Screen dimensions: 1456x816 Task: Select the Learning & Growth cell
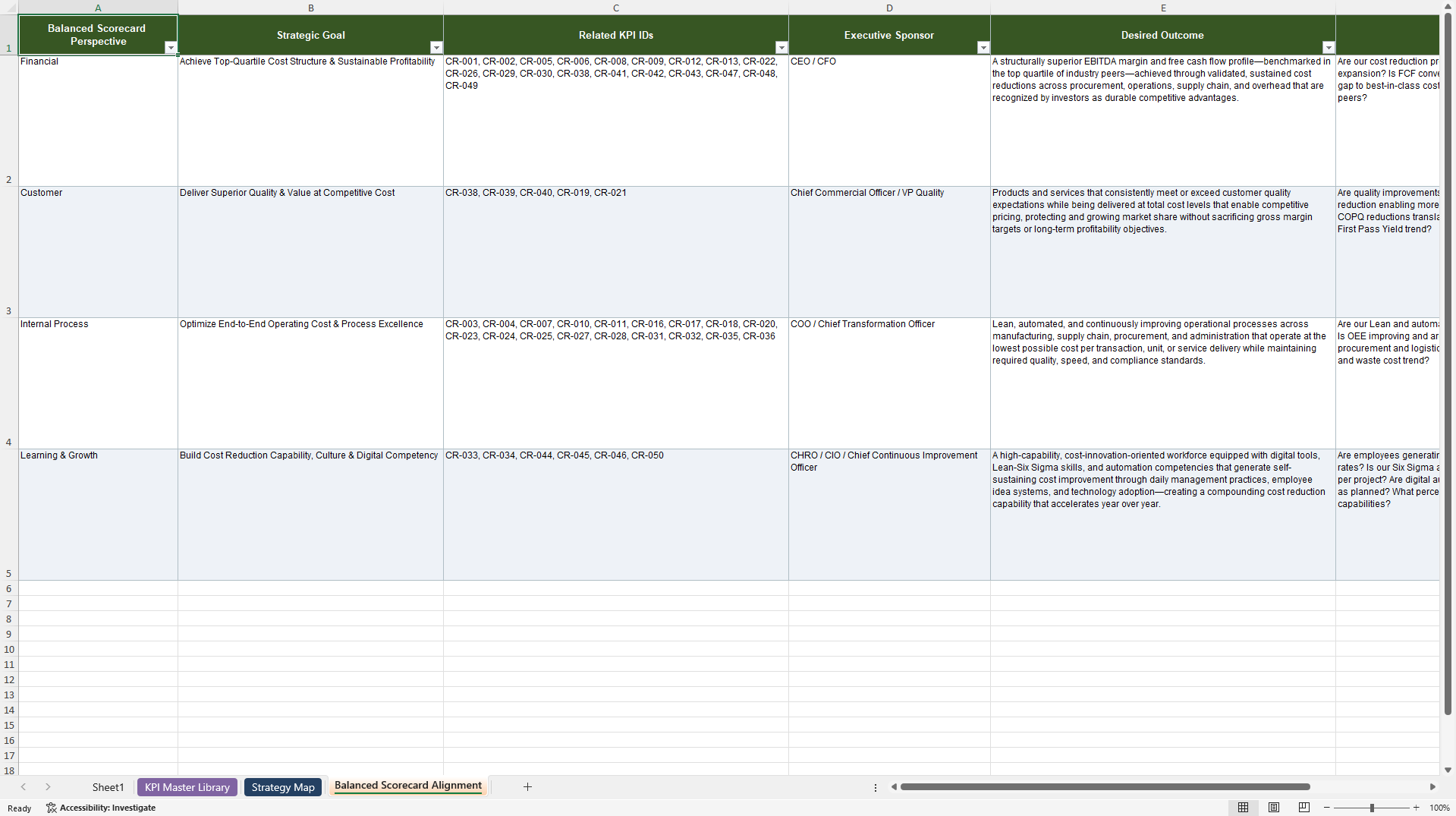(x=98, y=515)
